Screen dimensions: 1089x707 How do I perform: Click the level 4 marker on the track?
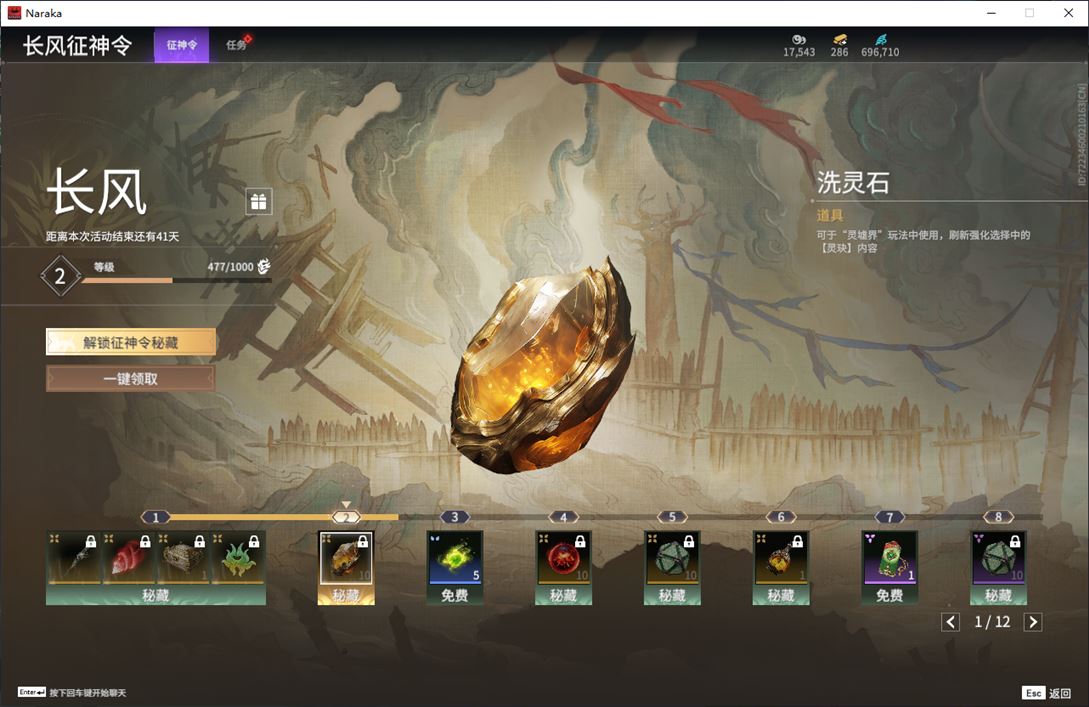point(563,517)
